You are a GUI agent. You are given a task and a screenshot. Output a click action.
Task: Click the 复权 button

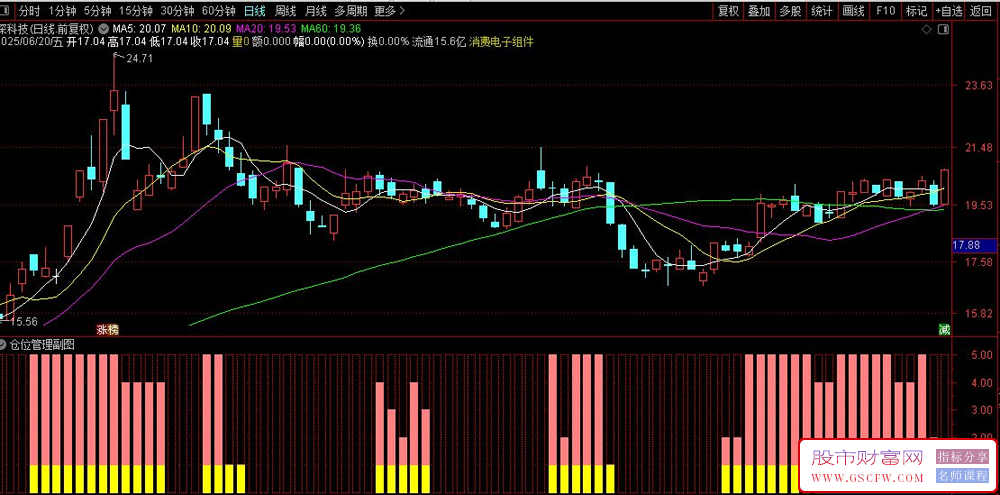(x=728, y=11)
